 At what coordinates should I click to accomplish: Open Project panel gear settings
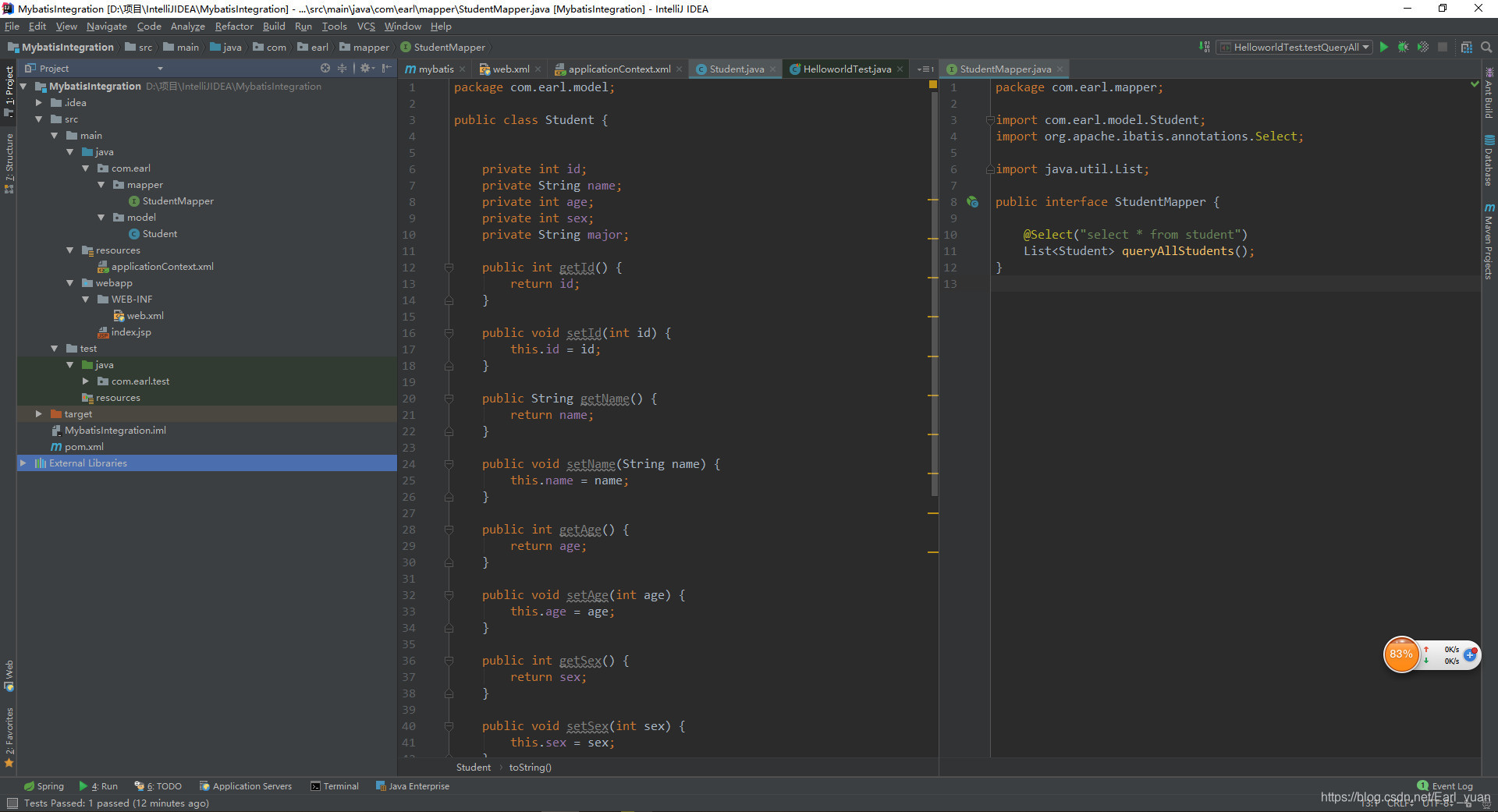[x=366, y=69]
